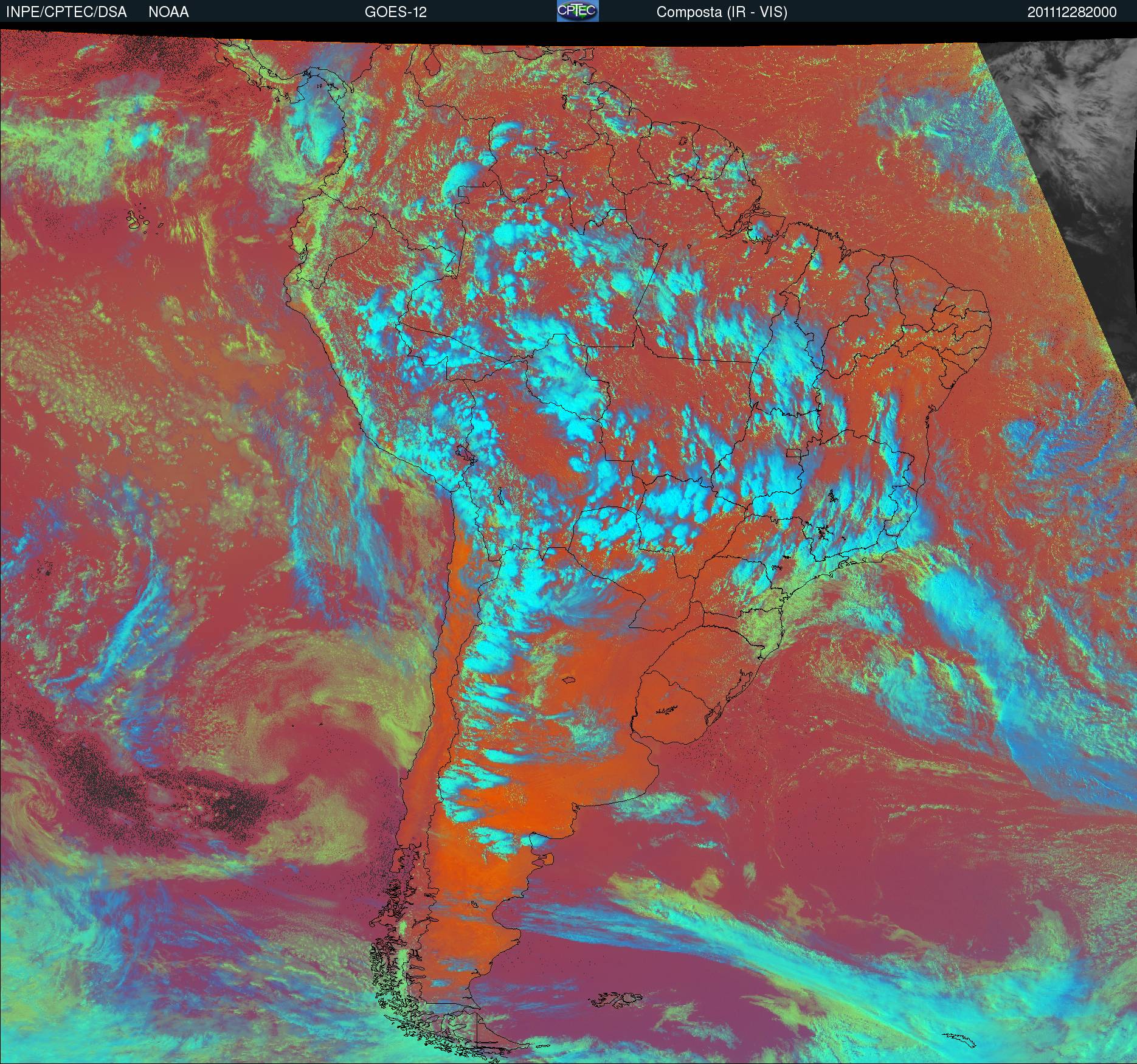
Task: Click the NOAA label in the header
Action: pyautogui.click(x=168, y=12)
